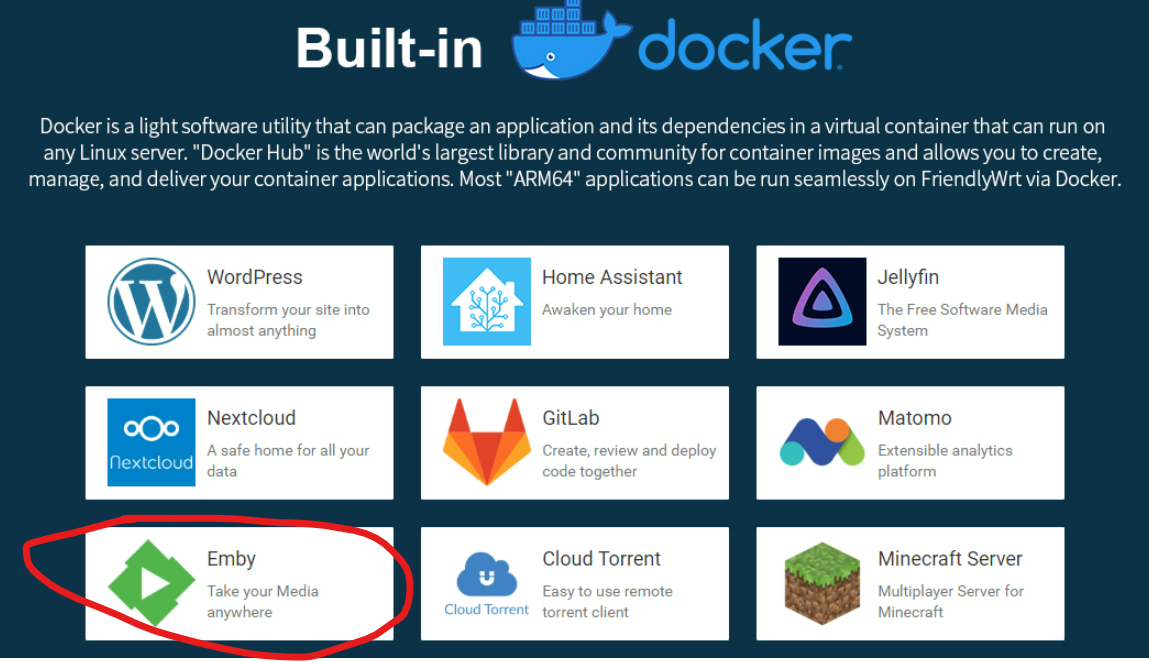Click the 'Built-in' heading text
Screen dimensions: 1149x662
click(x=389, y=48)
